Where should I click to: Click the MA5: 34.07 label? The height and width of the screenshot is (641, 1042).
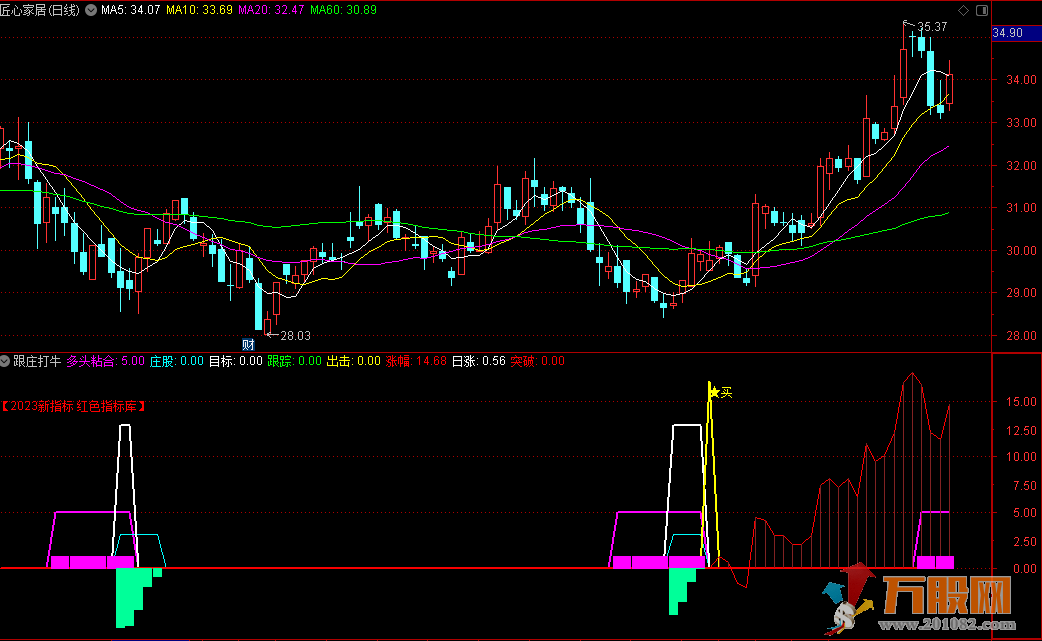tap(130, 10)
